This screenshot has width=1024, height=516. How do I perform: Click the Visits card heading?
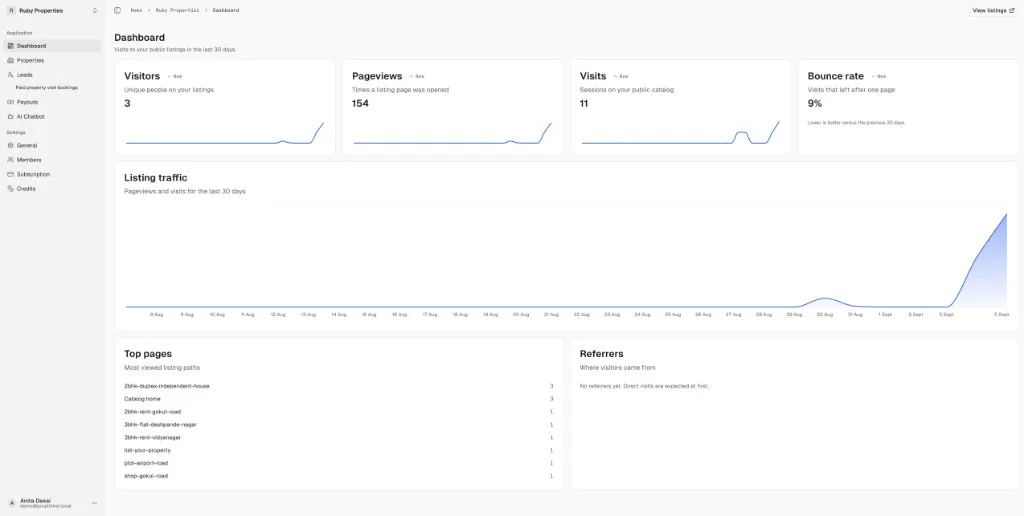593,76
